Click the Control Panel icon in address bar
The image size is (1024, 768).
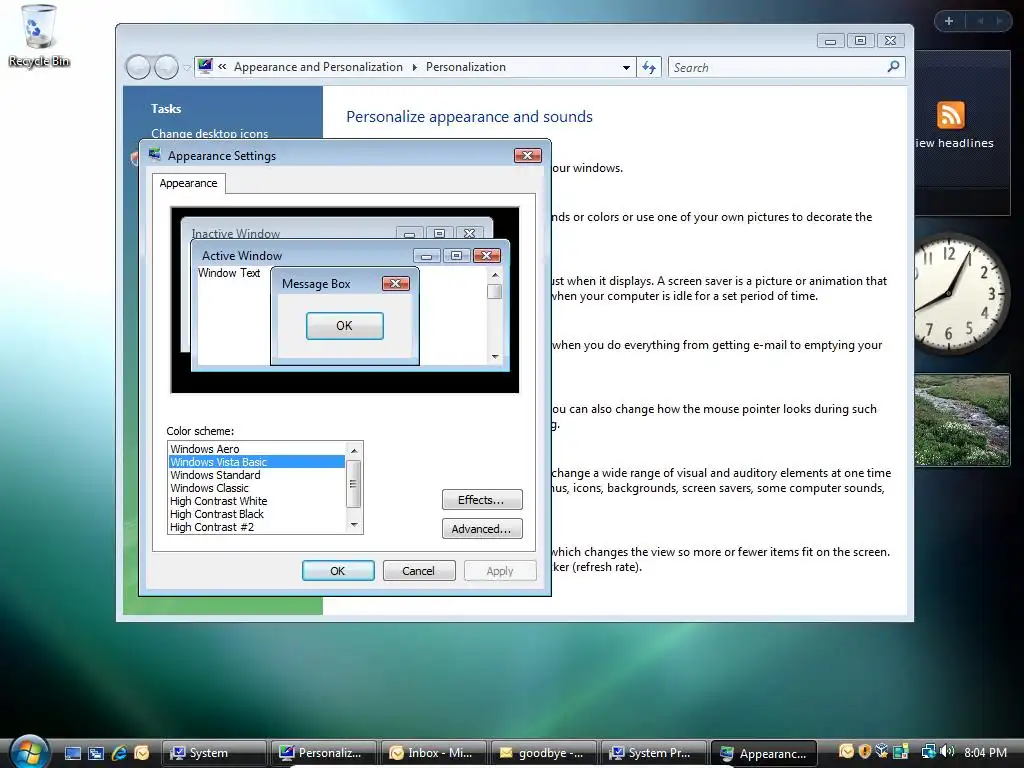tap(205, 66)
